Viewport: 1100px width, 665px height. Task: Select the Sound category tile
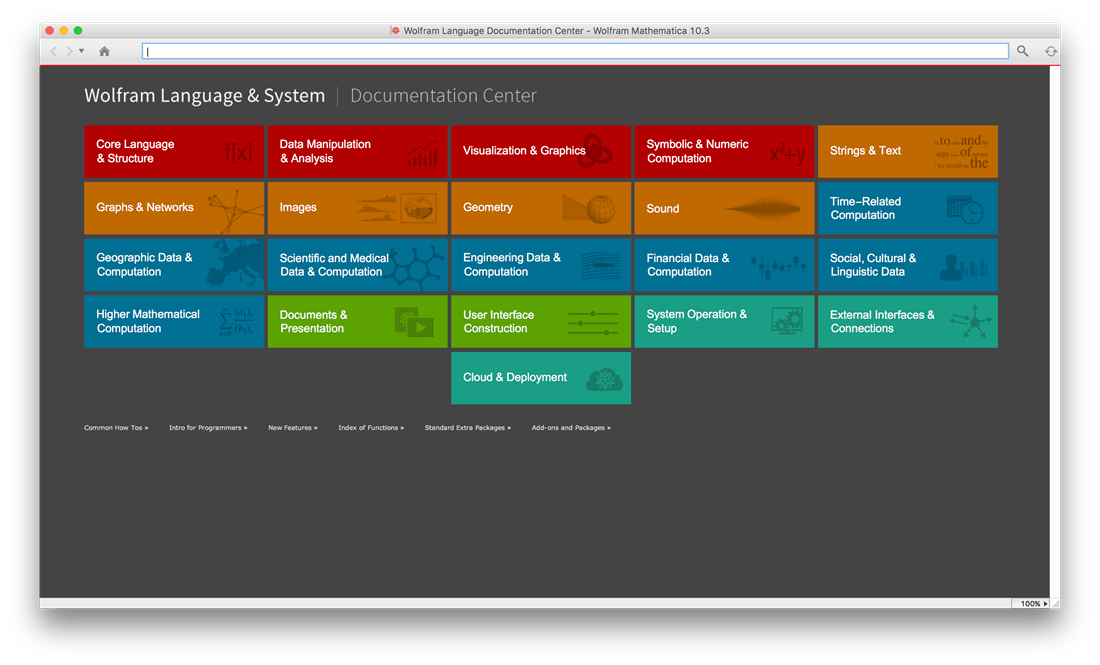pos(724,208)
